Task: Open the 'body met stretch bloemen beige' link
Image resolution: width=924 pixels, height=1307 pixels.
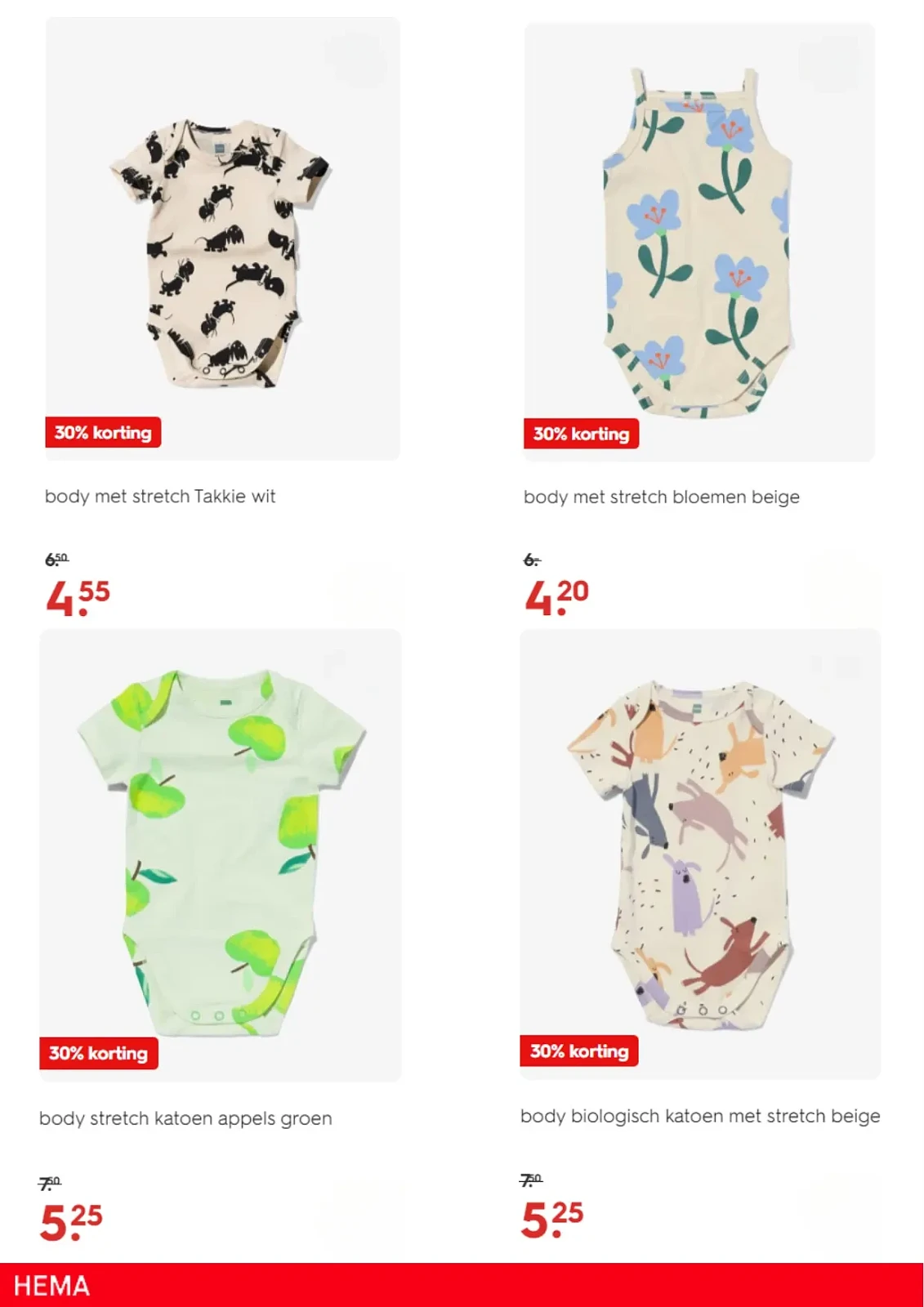Action: point(661,497)
